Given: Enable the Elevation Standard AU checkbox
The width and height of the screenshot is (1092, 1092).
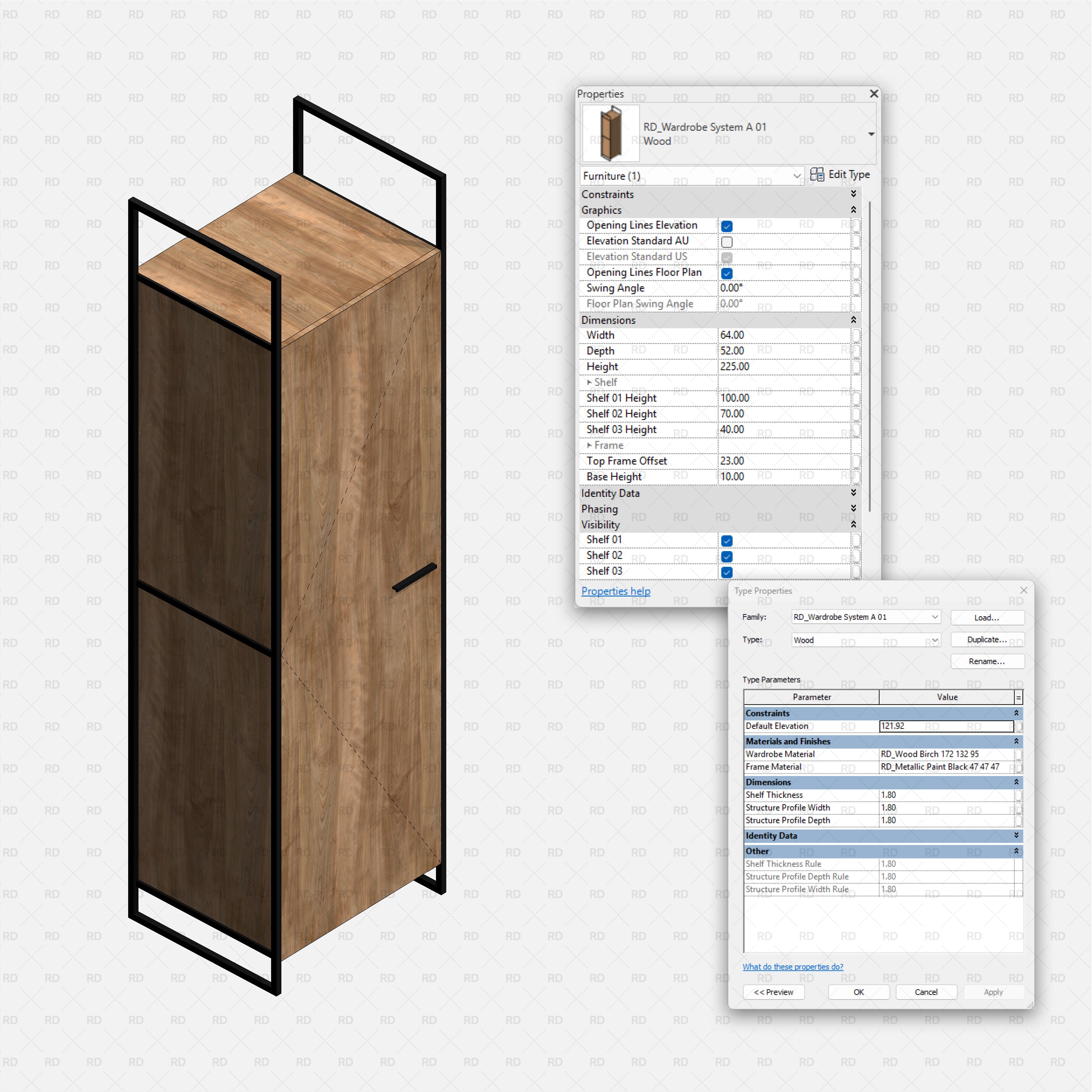Looking at the screenshot, I should [726, 241].
